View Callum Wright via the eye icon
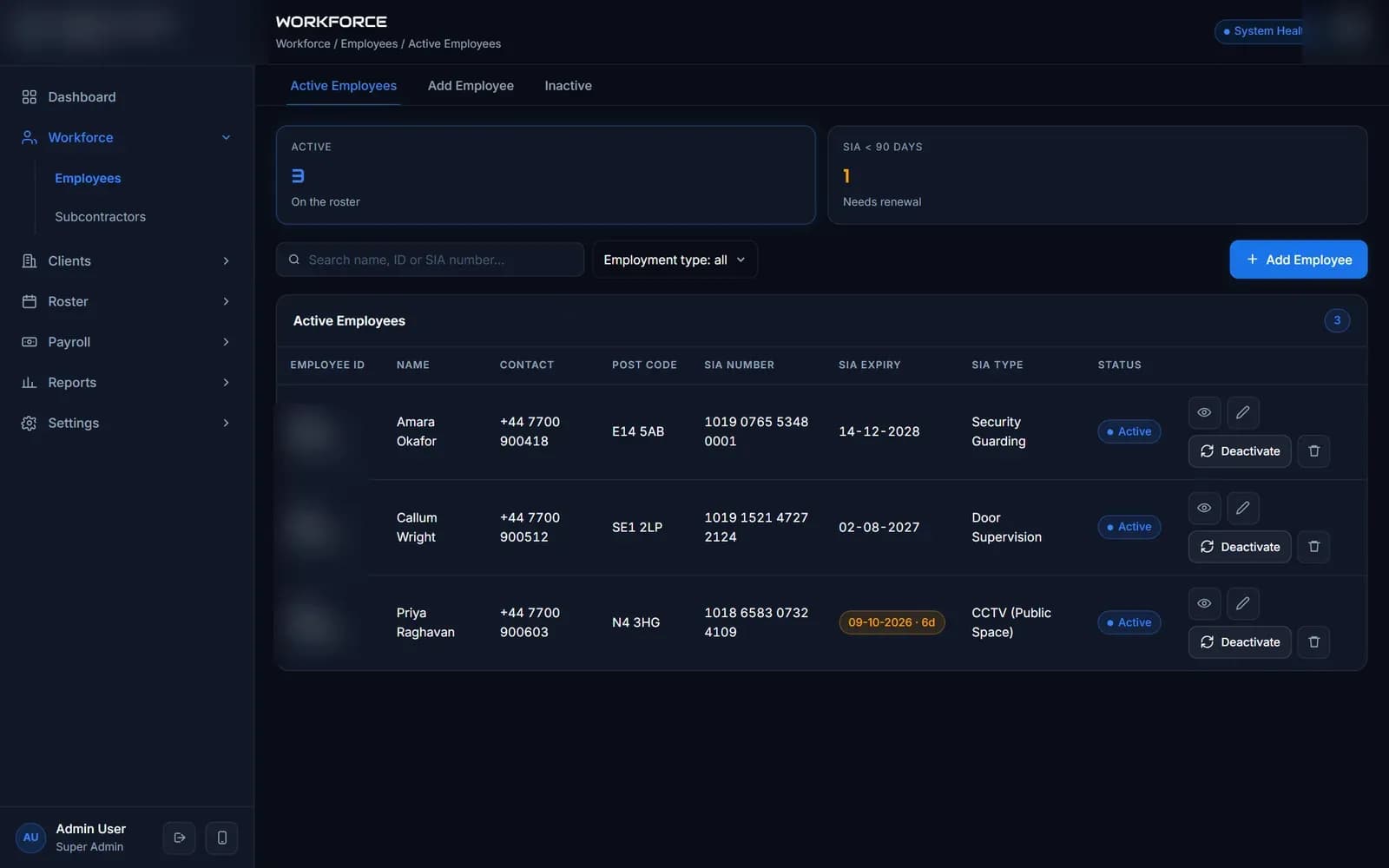The height and width of the screenshot is (868, 1389). pos(1204,508)
